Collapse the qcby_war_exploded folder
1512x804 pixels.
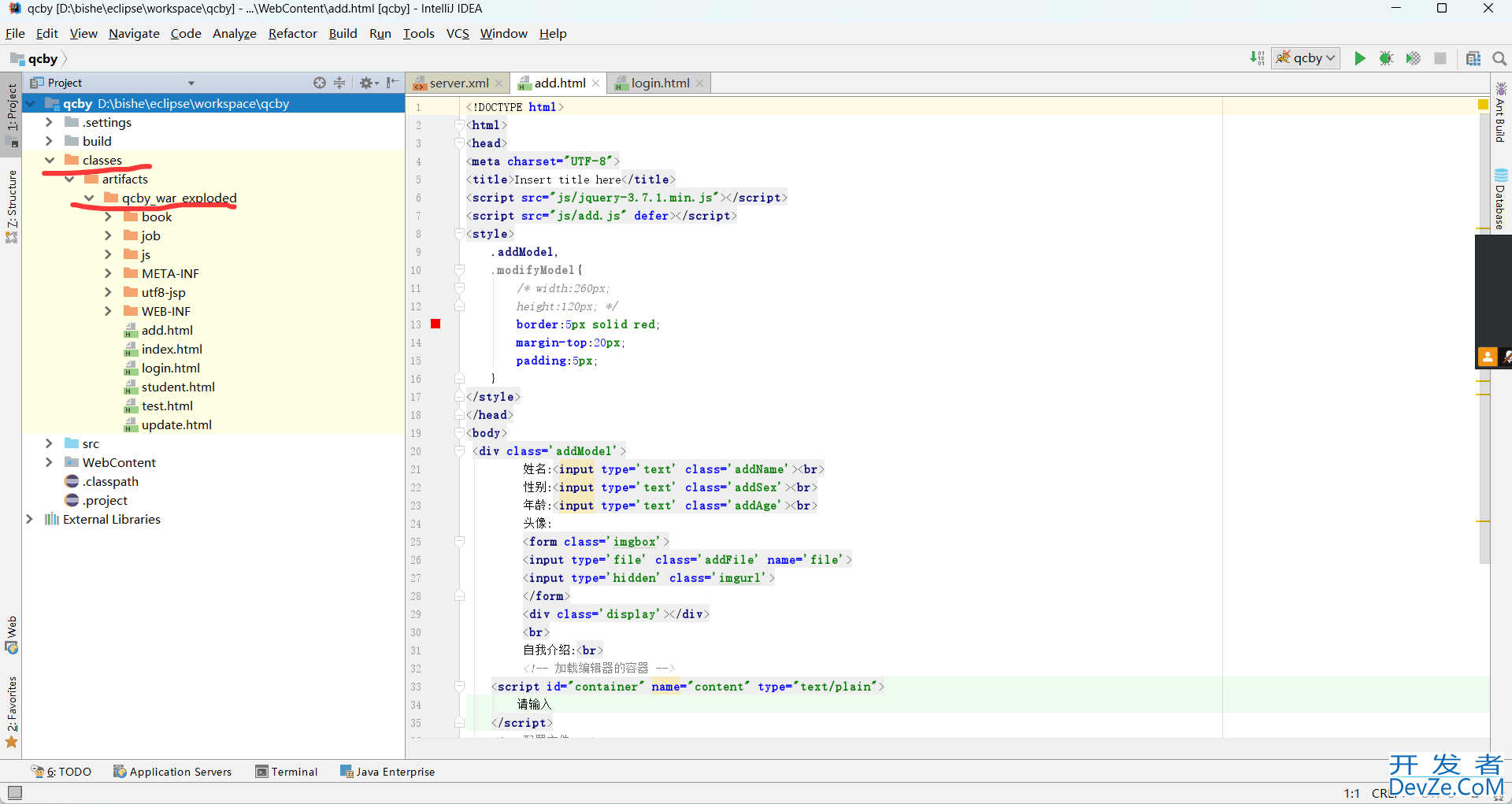pyautogui.click(x=88, y=198)
